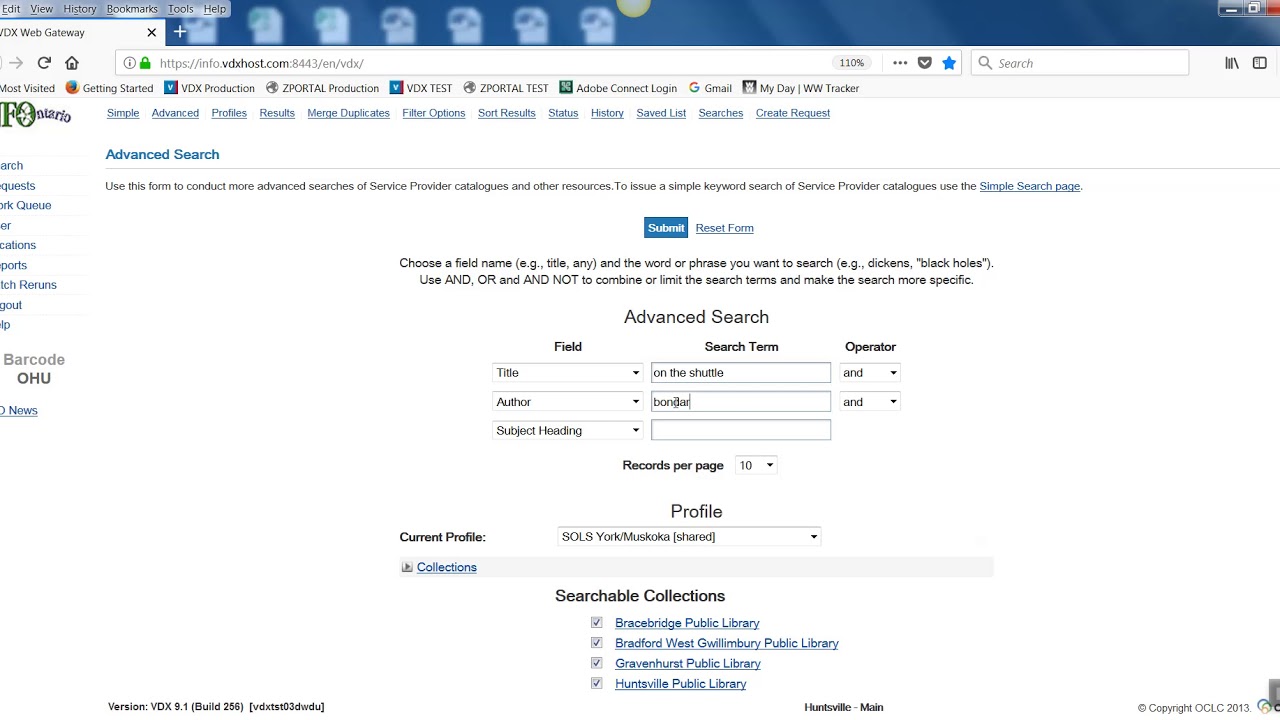Click the green padlock security icon
1280x720 pixels.
click(x=145, y=63)
